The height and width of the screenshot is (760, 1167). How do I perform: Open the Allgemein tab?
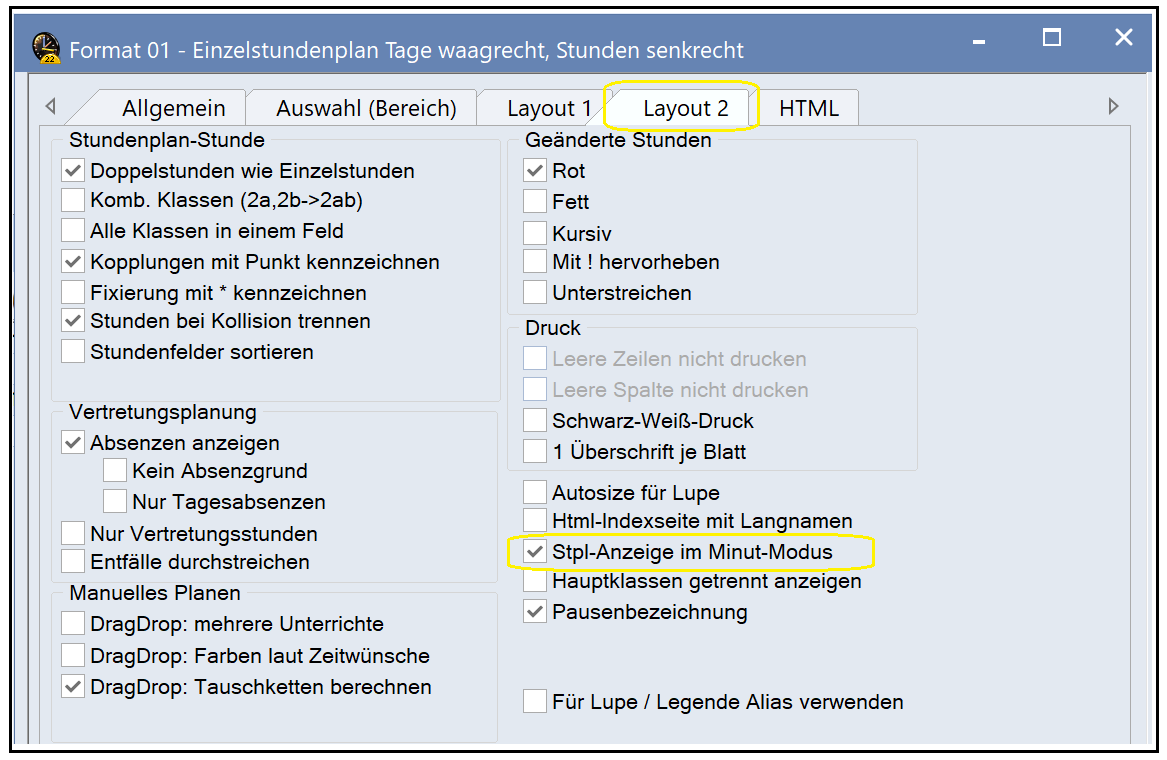(173, 108)
